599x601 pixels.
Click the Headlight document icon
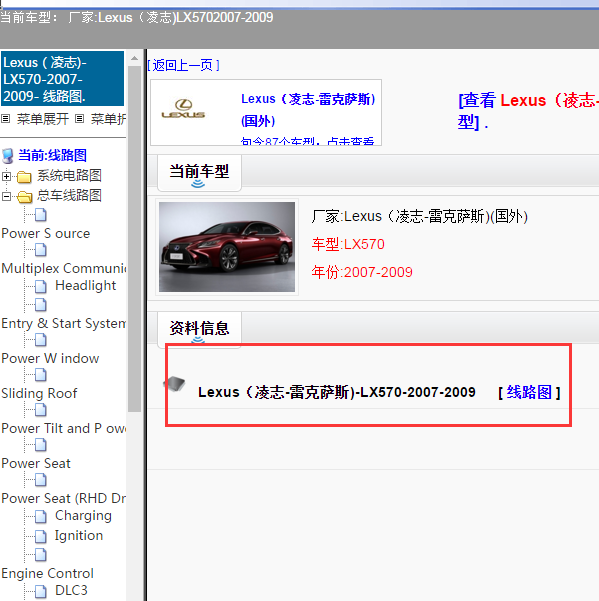coord(41,286)
